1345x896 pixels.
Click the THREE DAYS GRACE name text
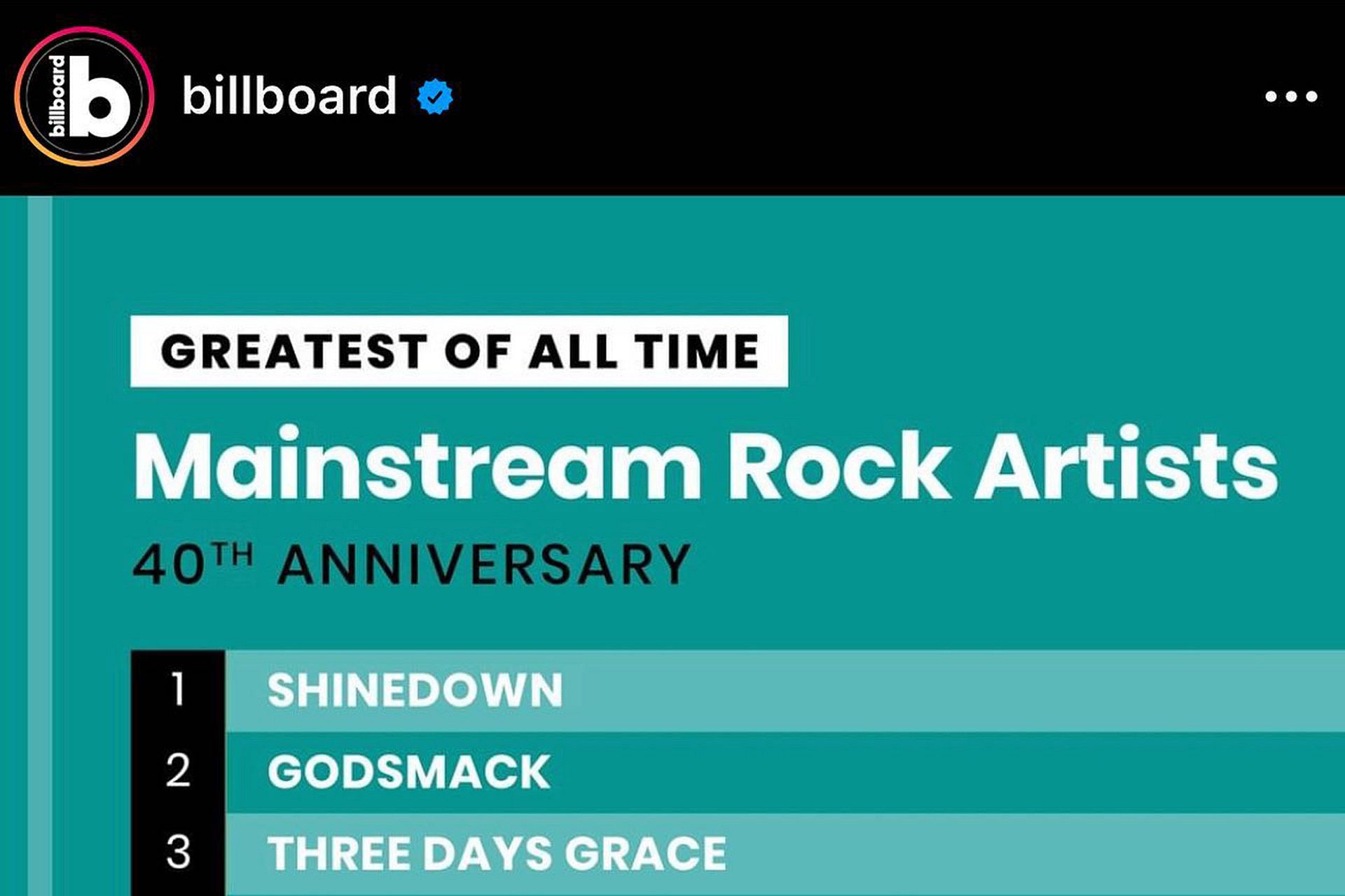[x=497, y=854]
